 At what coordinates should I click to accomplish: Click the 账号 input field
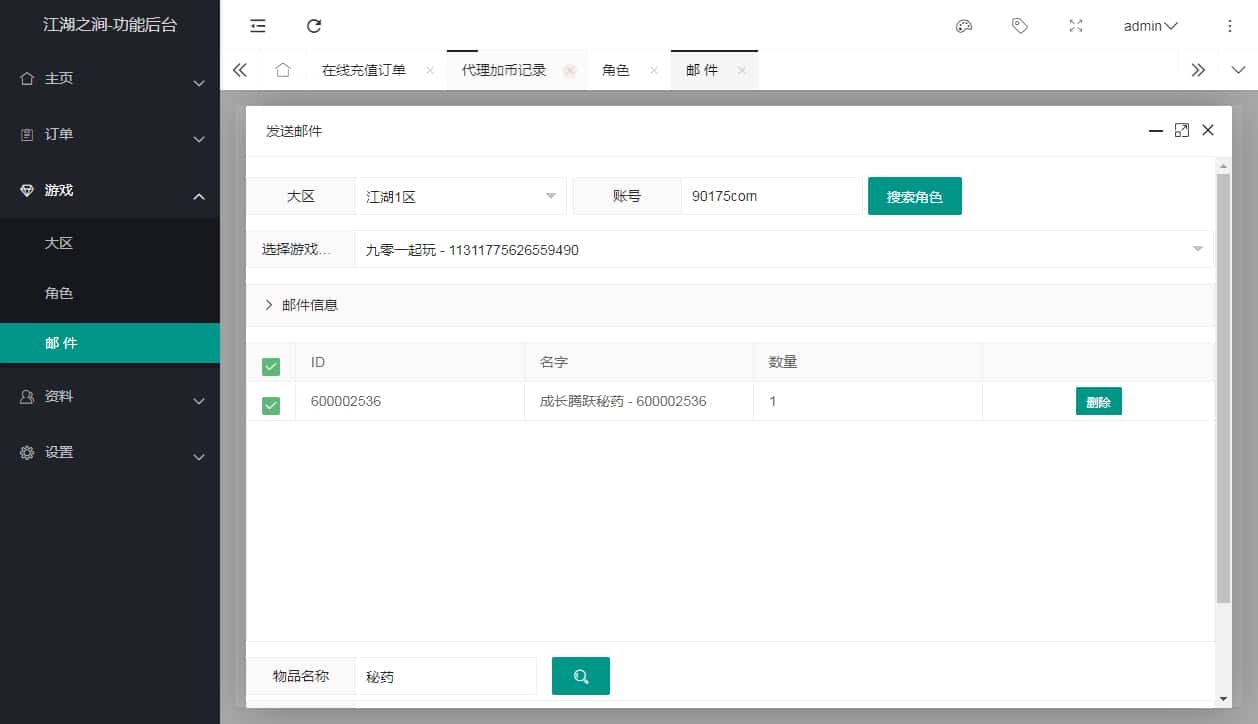coord(770,197)
